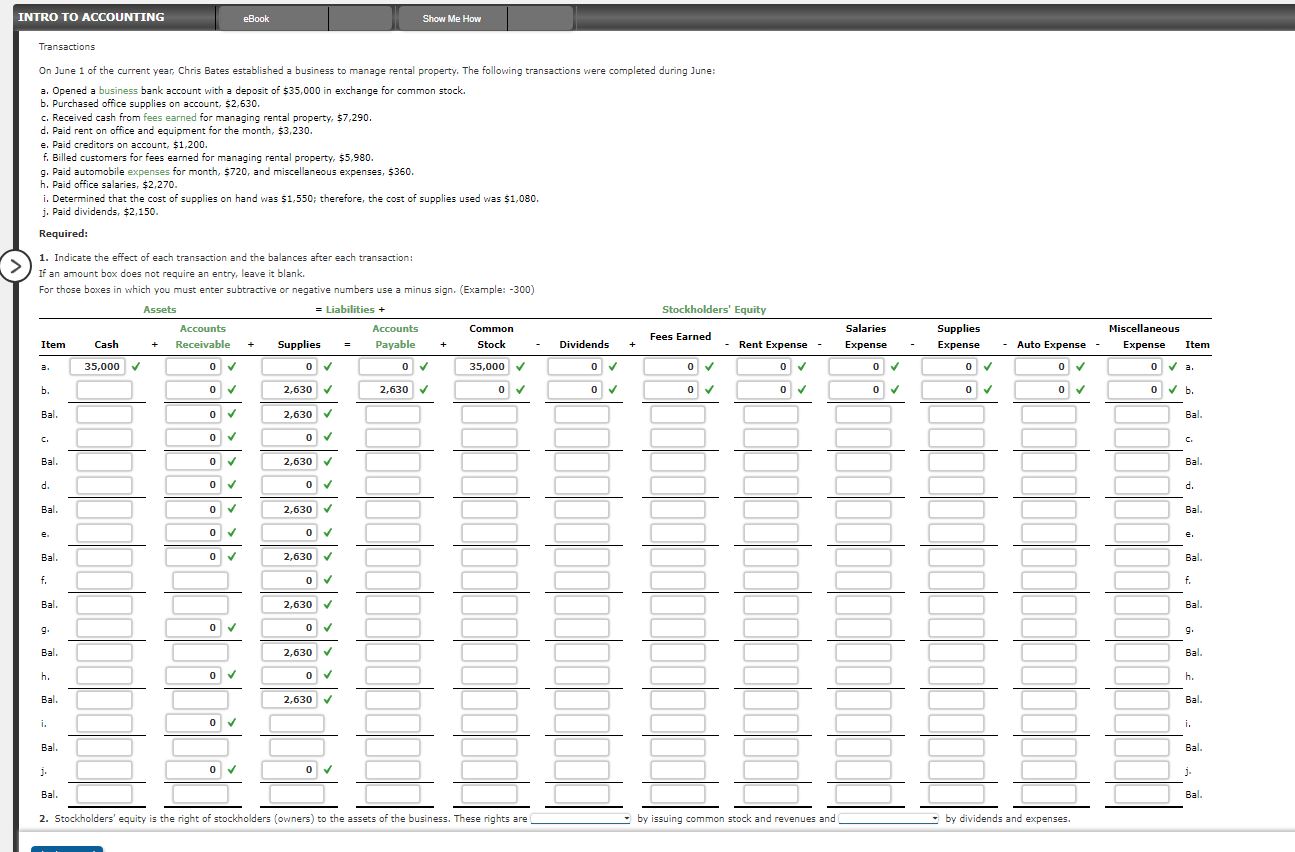Click the 'Required:' heading
This screenshot has width=1295, height=852.
[x=63, y=233]
